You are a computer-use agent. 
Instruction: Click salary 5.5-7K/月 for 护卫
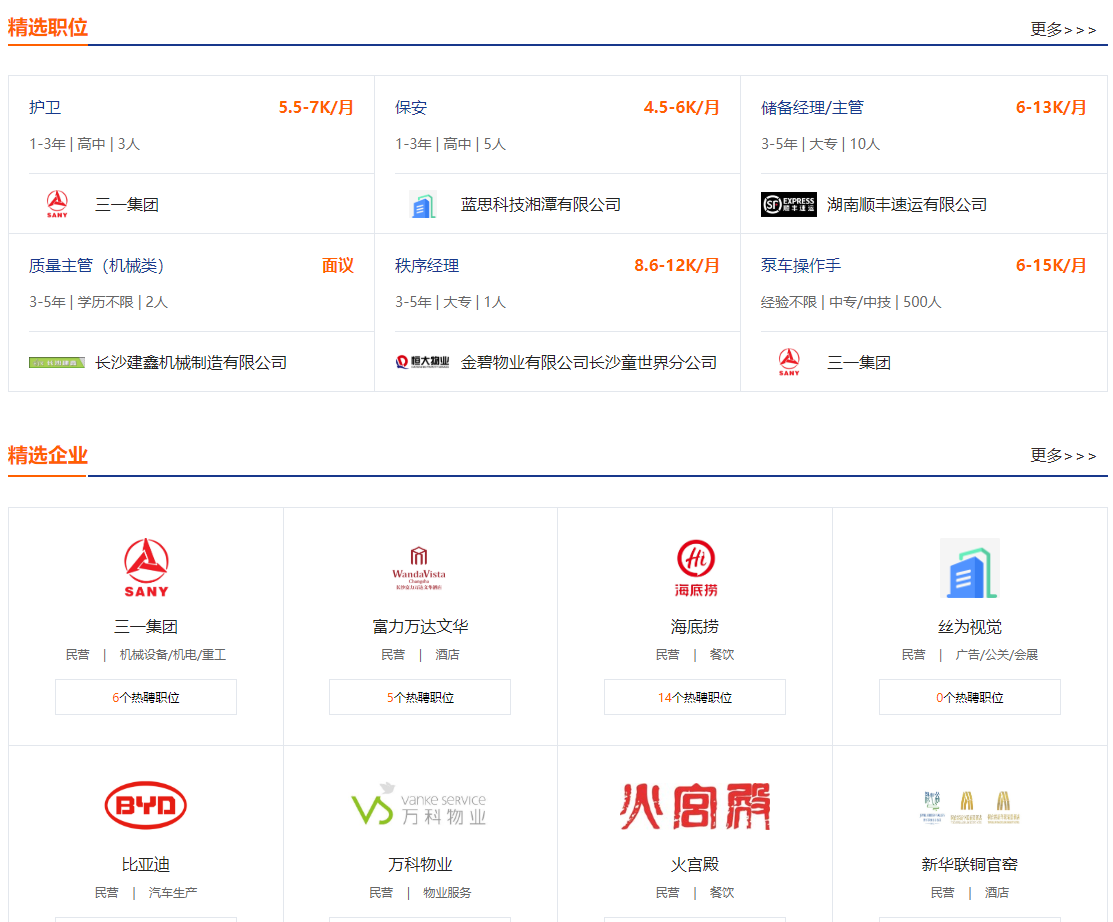[x=316, y=107]
